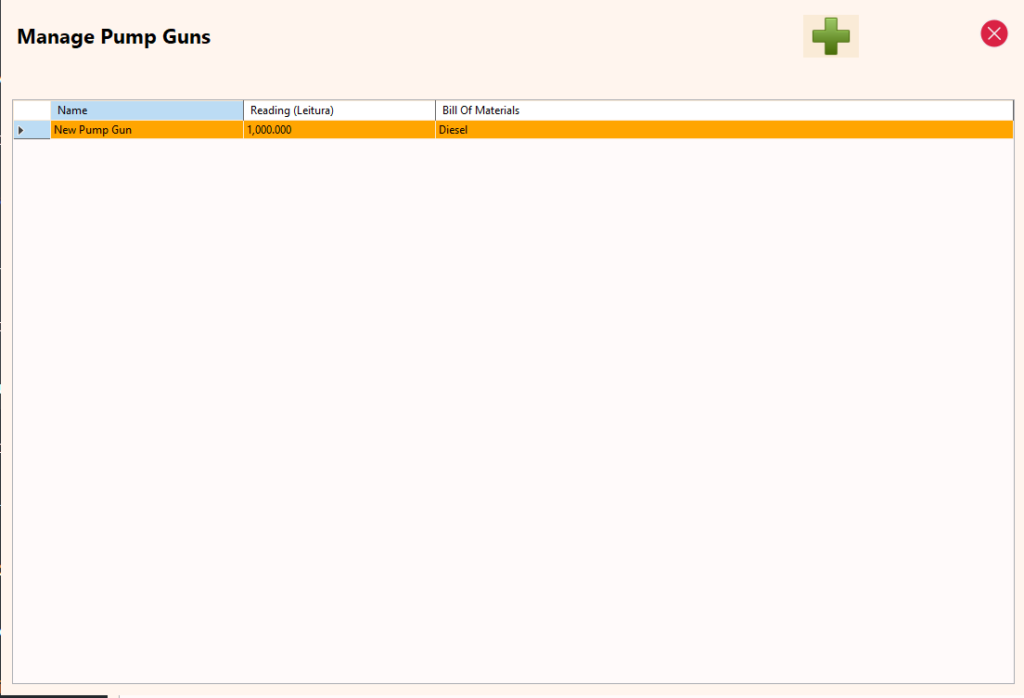Viewport: 1024px width, 698px height.
Task: Click empty grid area below the pump gun row
Action: (x=512, y=400)
